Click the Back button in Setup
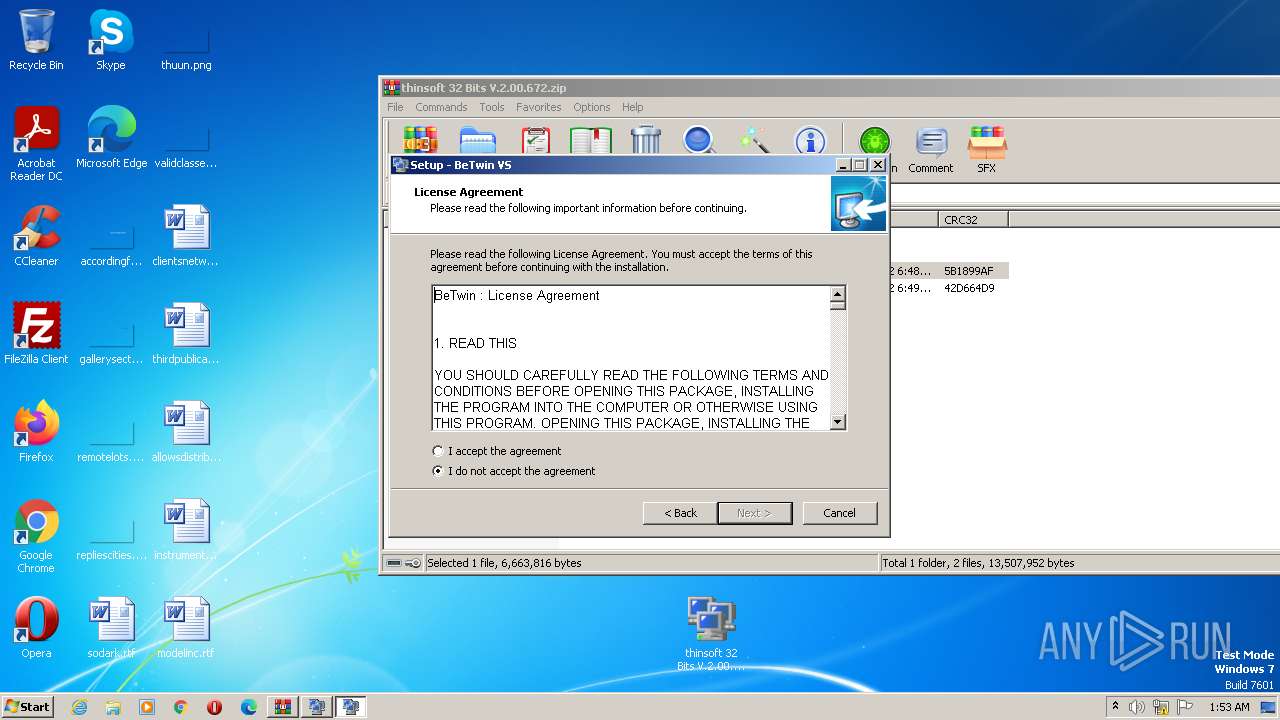 pos(680,513)
